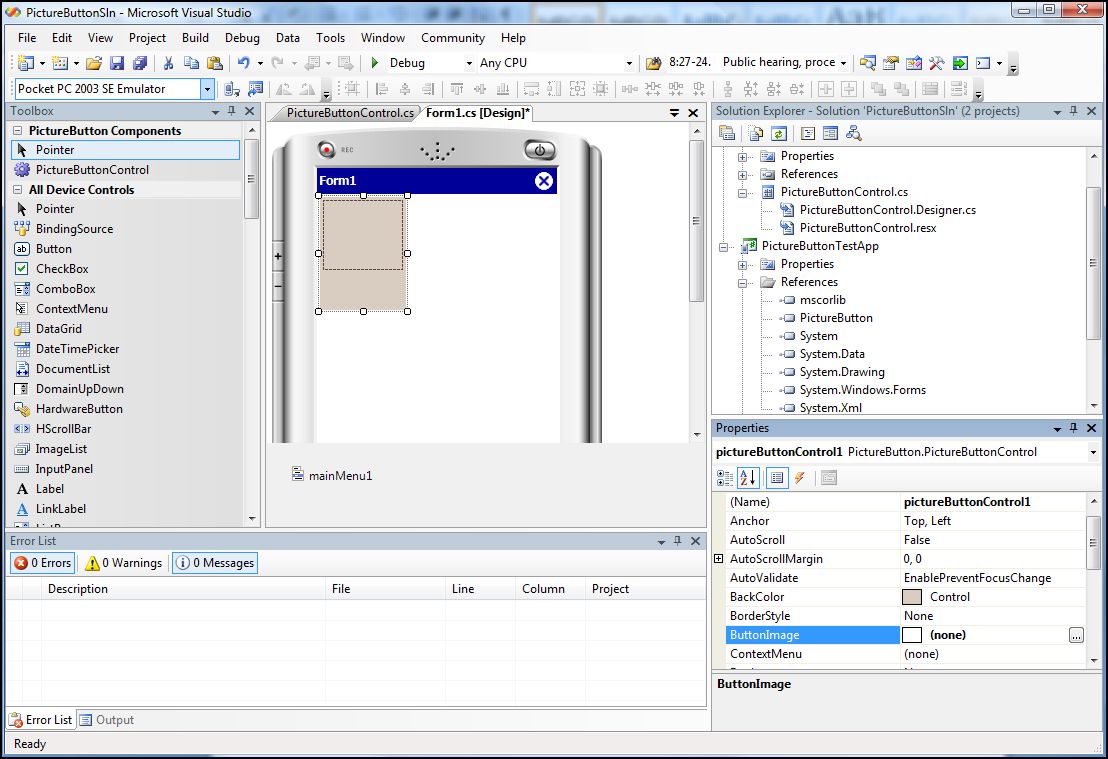Click the ButtonImage ellipsis browse button
1108x759 pixels.
(x=1075, y=635)
